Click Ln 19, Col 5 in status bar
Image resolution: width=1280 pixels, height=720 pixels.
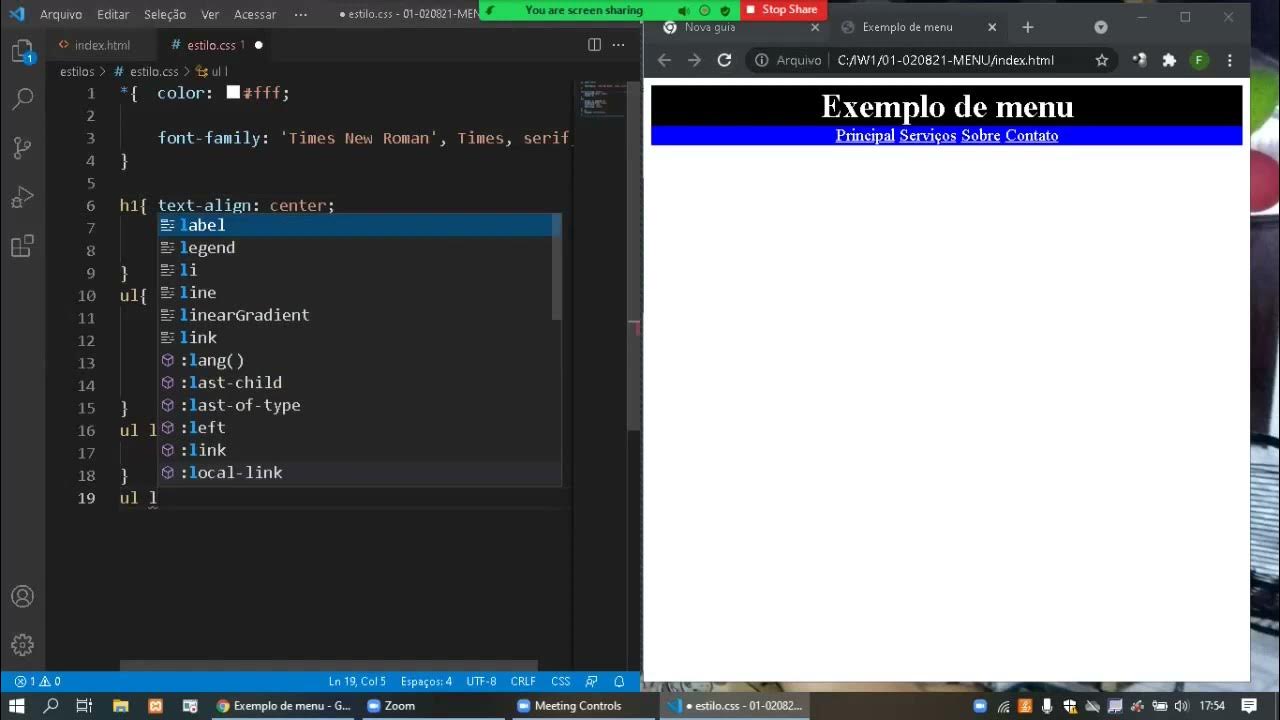pyautogui.click(x=357, y=681)
